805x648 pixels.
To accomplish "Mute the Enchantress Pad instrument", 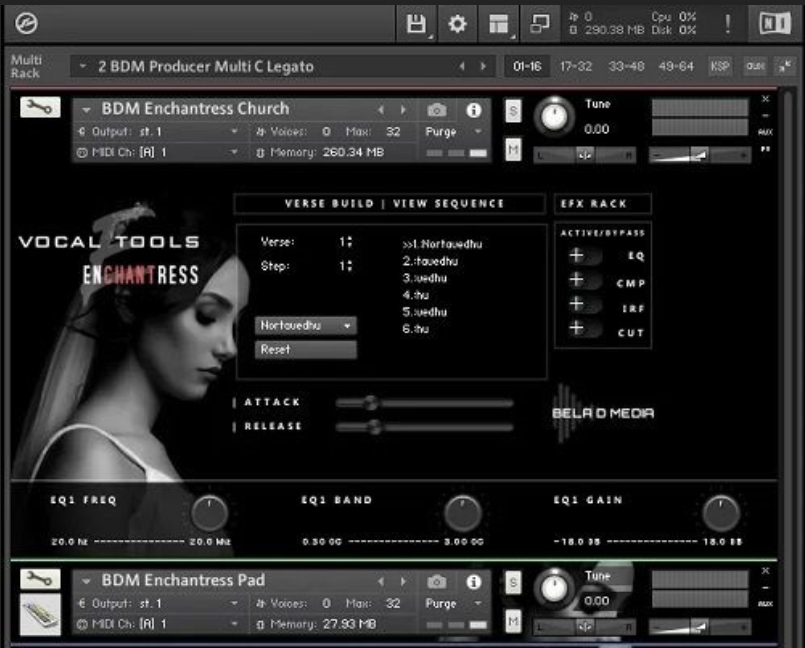I will coord(513,621).
